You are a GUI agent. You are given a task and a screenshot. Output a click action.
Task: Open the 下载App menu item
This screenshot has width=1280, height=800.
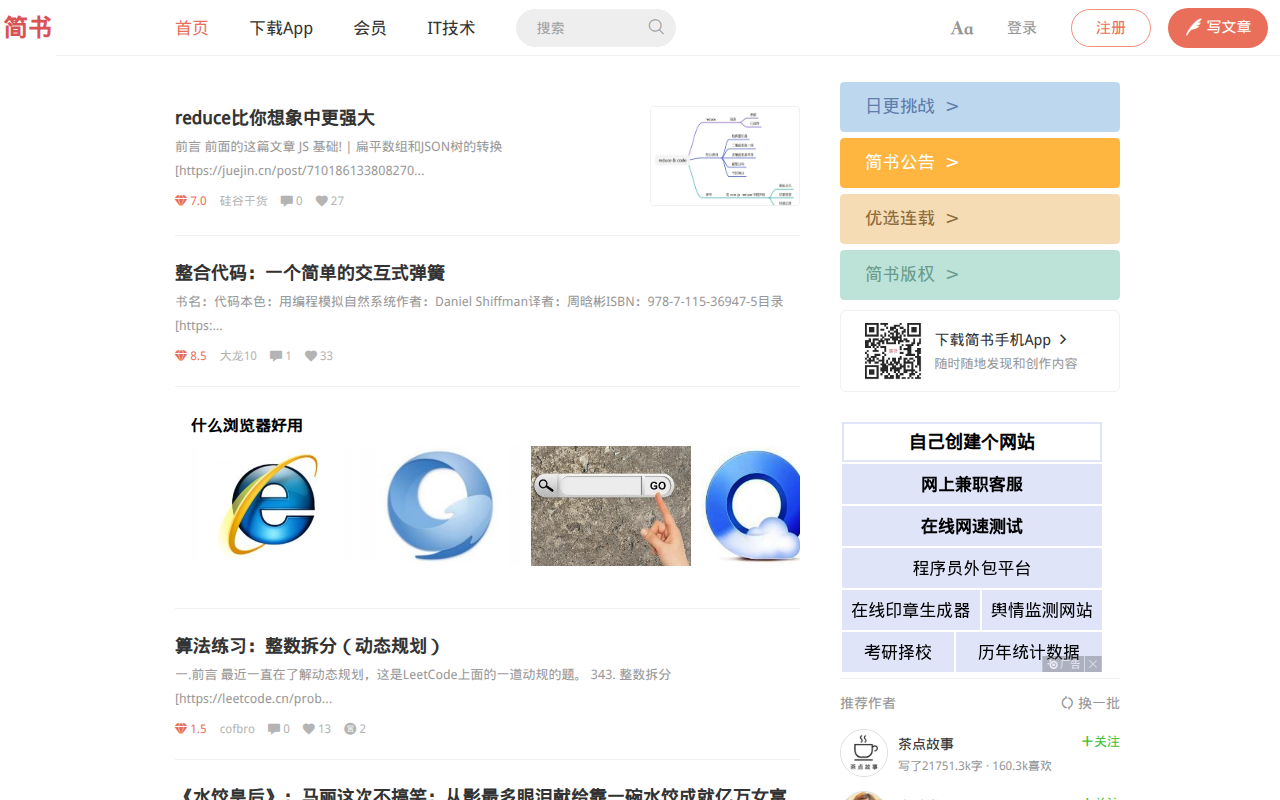coord(281,28)
